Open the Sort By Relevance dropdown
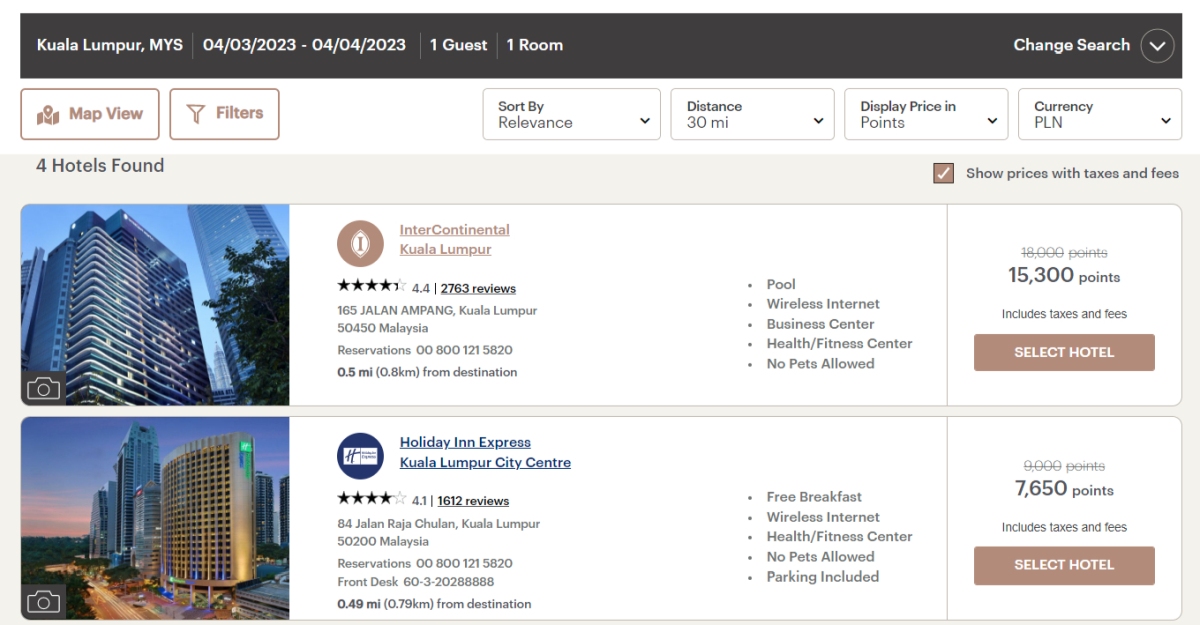This screenshot has height=625, width=1200. [x=572, y=114]
